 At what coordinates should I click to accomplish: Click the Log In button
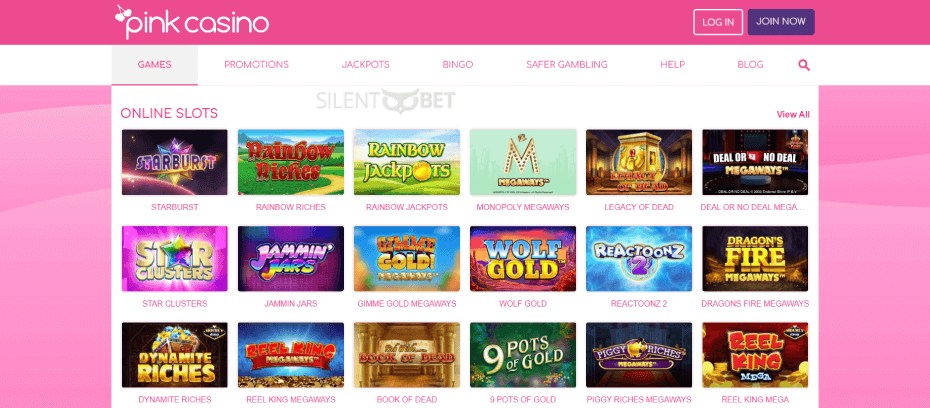coord(718,22)
